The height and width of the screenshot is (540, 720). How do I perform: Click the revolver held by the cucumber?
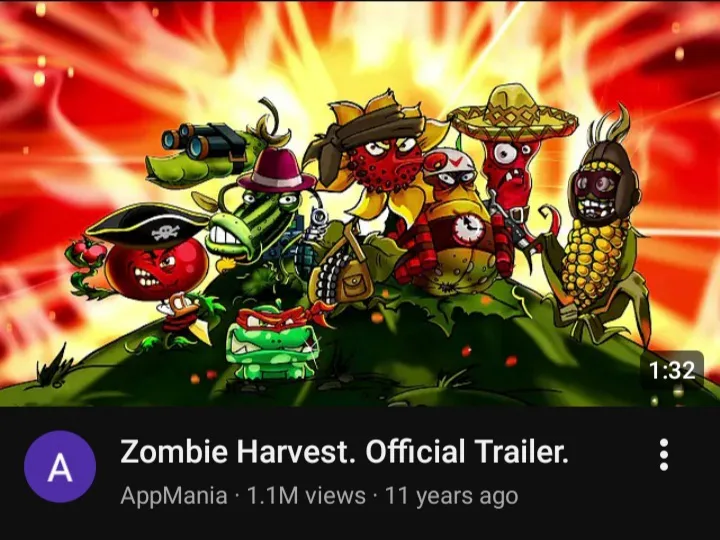pos(318,224)
